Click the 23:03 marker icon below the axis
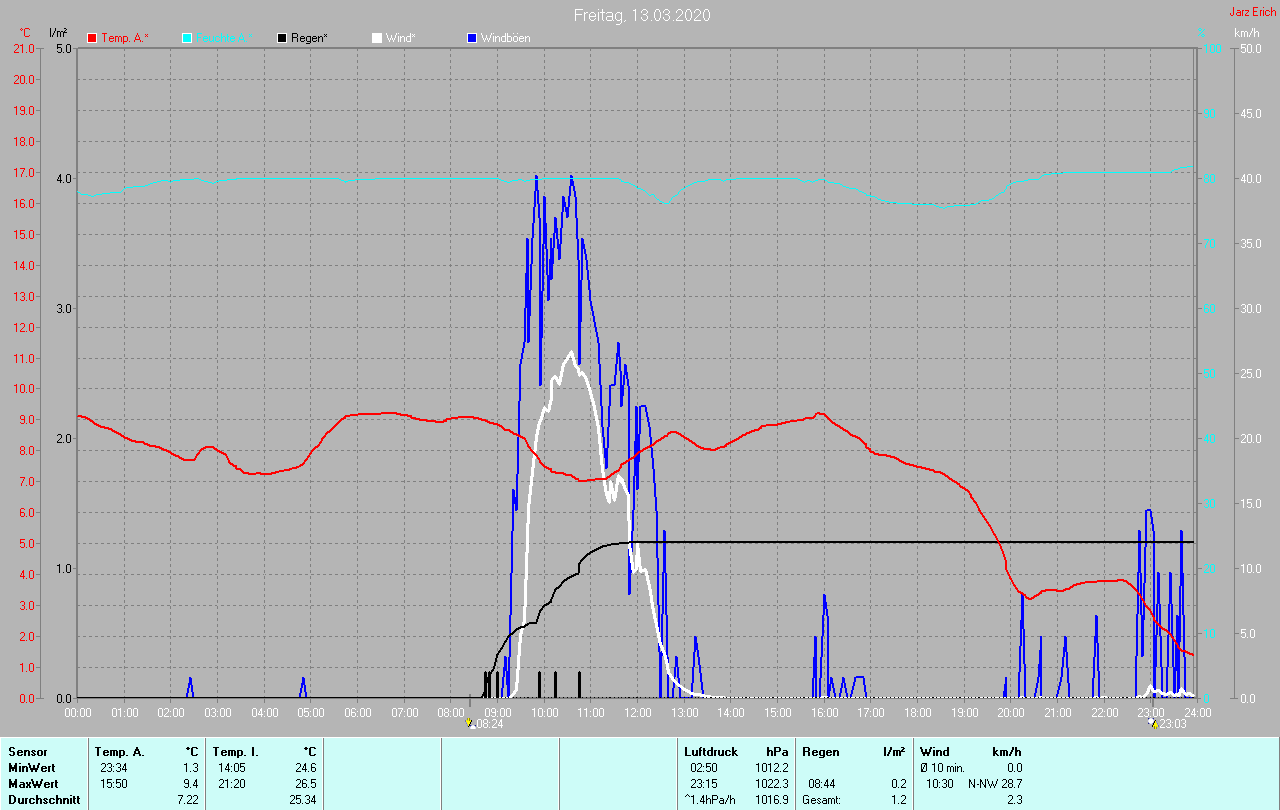 [1153, 723]
